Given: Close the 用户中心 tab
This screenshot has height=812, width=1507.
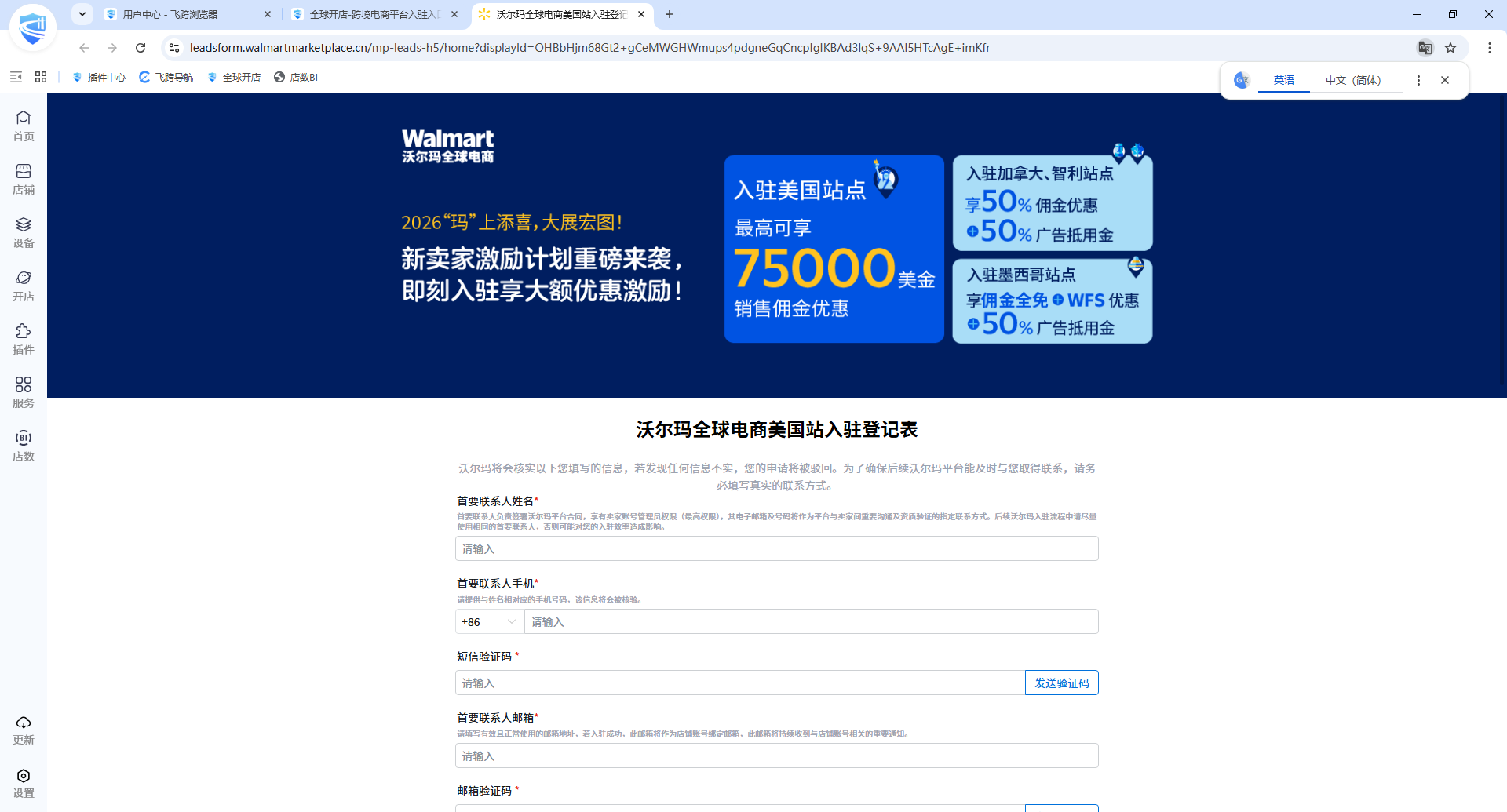Looking at the screenshot, I should point(268,14).
